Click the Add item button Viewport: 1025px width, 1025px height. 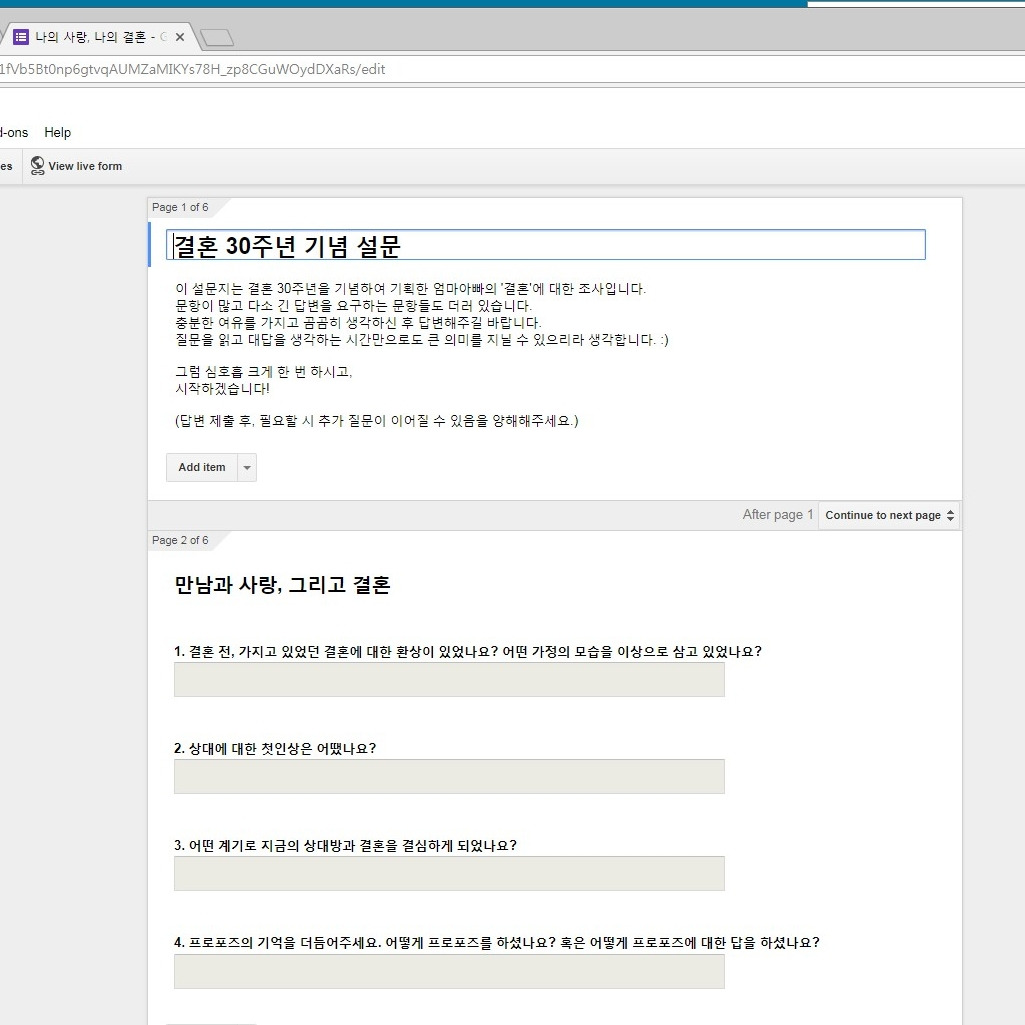pyautogui.click(x=202, y=467)
